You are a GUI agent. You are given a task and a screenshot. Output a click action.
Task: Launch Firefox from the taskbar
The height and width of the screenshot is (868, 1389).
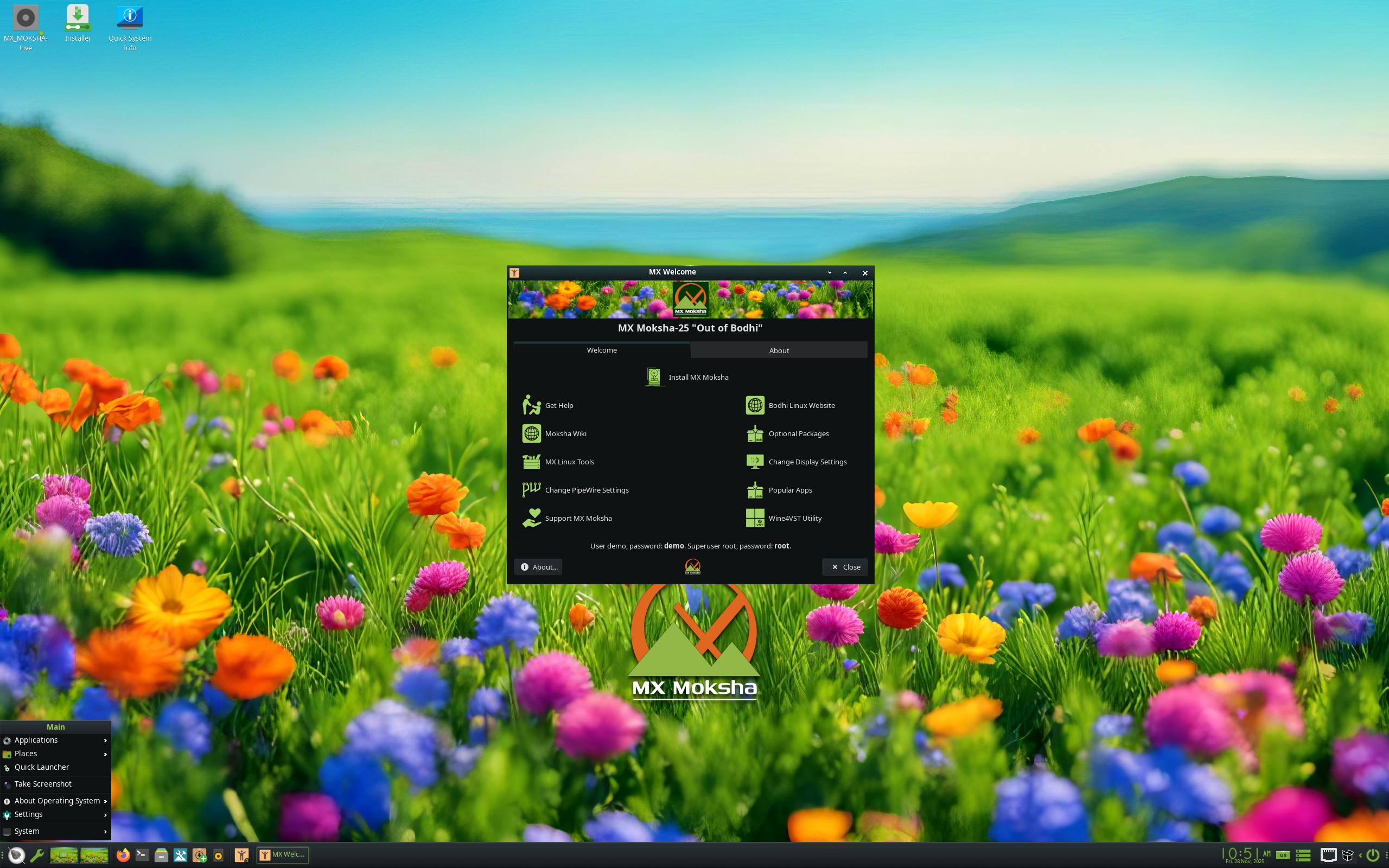coord(123,855)
